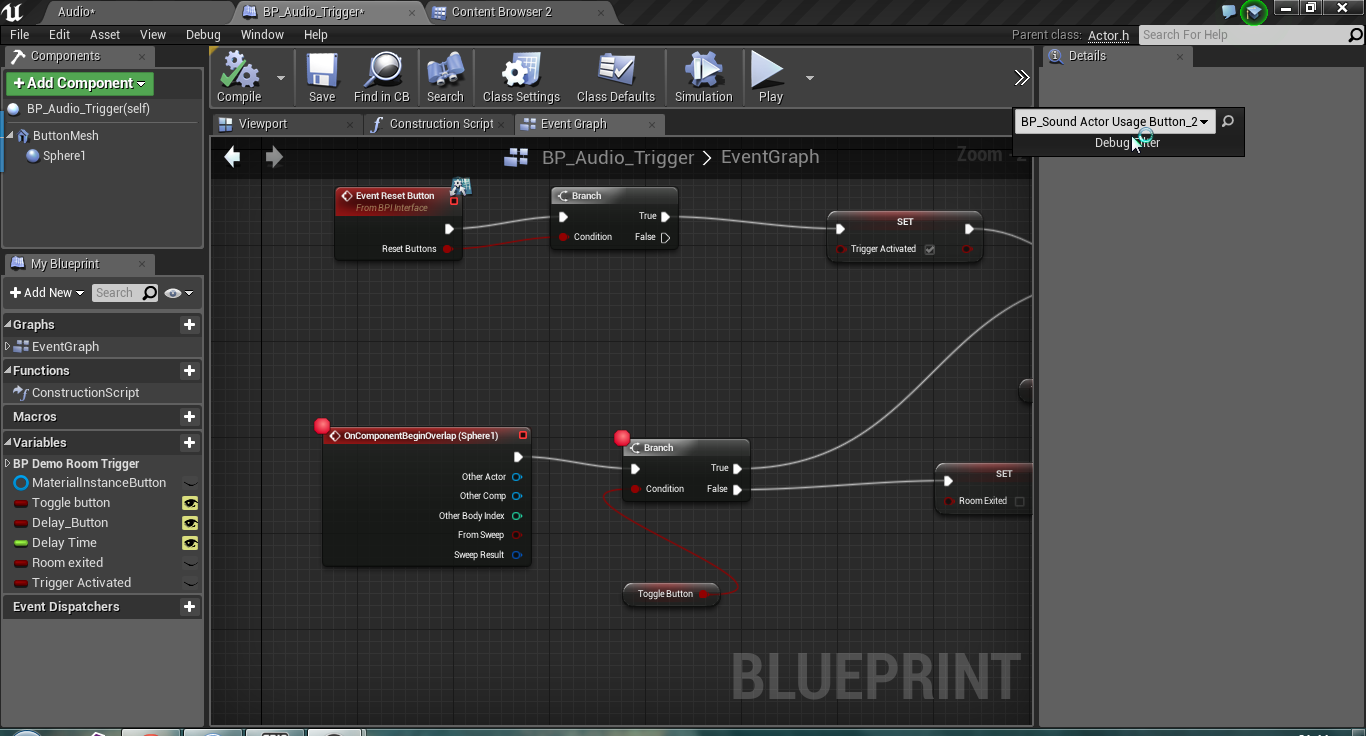Toggle visibility eye for Trigger Activated variable
Viewport: 1366px width, 736px height.
point(190,583)
